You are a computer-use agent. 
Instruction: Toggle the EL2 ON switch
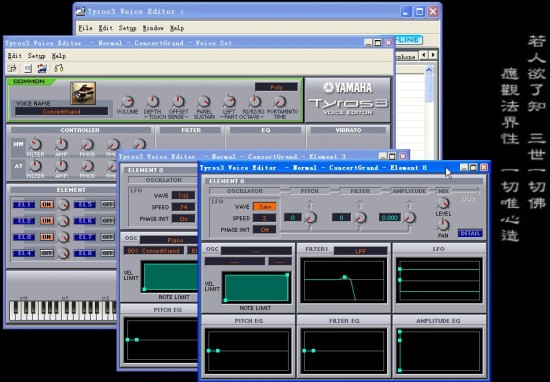click(x=47, y=221)
